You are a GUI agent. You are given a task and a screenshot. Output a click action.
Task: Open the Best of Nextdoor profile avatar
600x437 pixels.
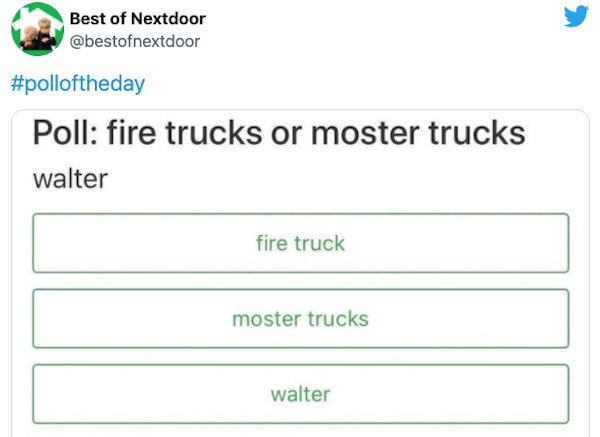pyautogui.click(x=38, y=29)
